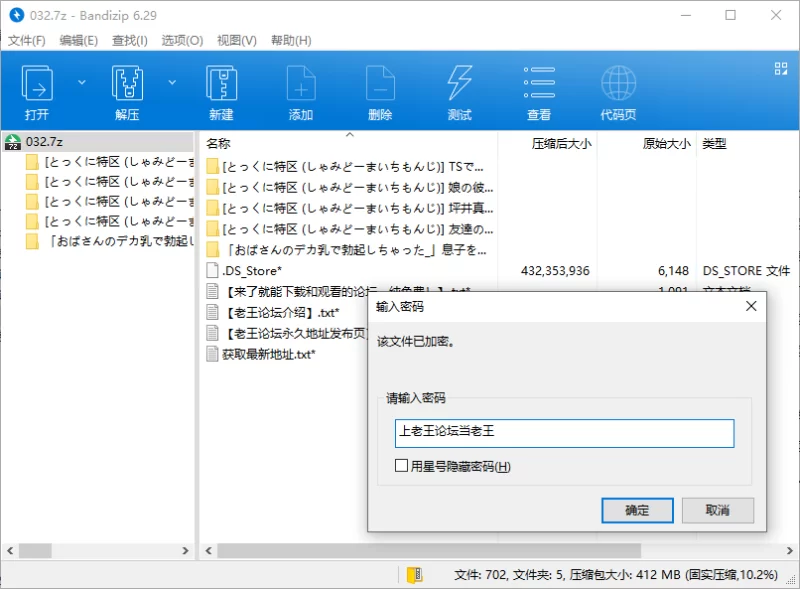This screenshot has height=589, width=800.
Task: Click right arrow of file list scrollbar
Action: click(x=790, y=551)
